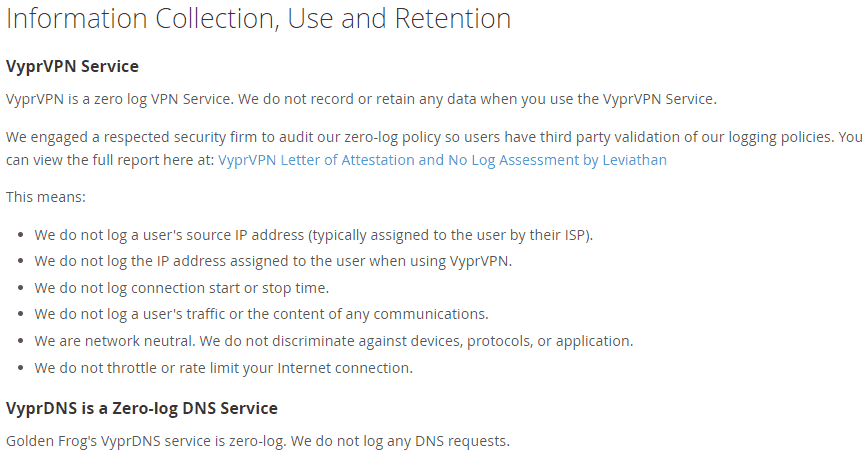Click the Information Collection, Use and Retention heading

coord(258,18)
